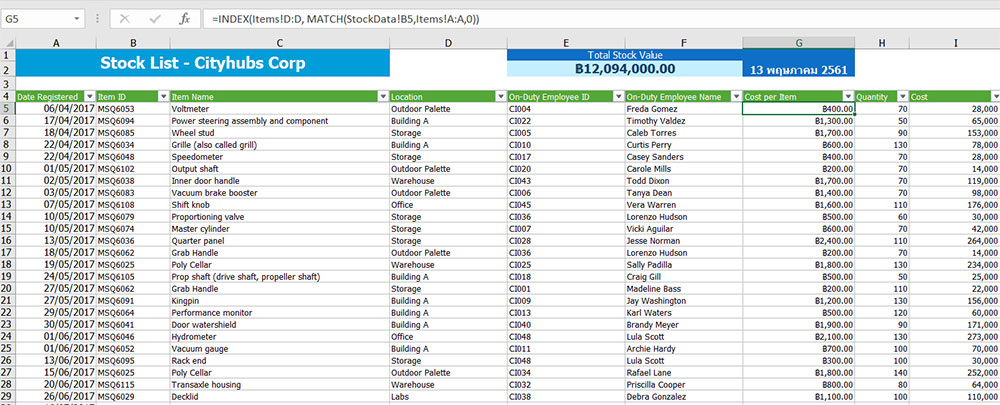Click the Performance monitor item cell

pos(279,313)
